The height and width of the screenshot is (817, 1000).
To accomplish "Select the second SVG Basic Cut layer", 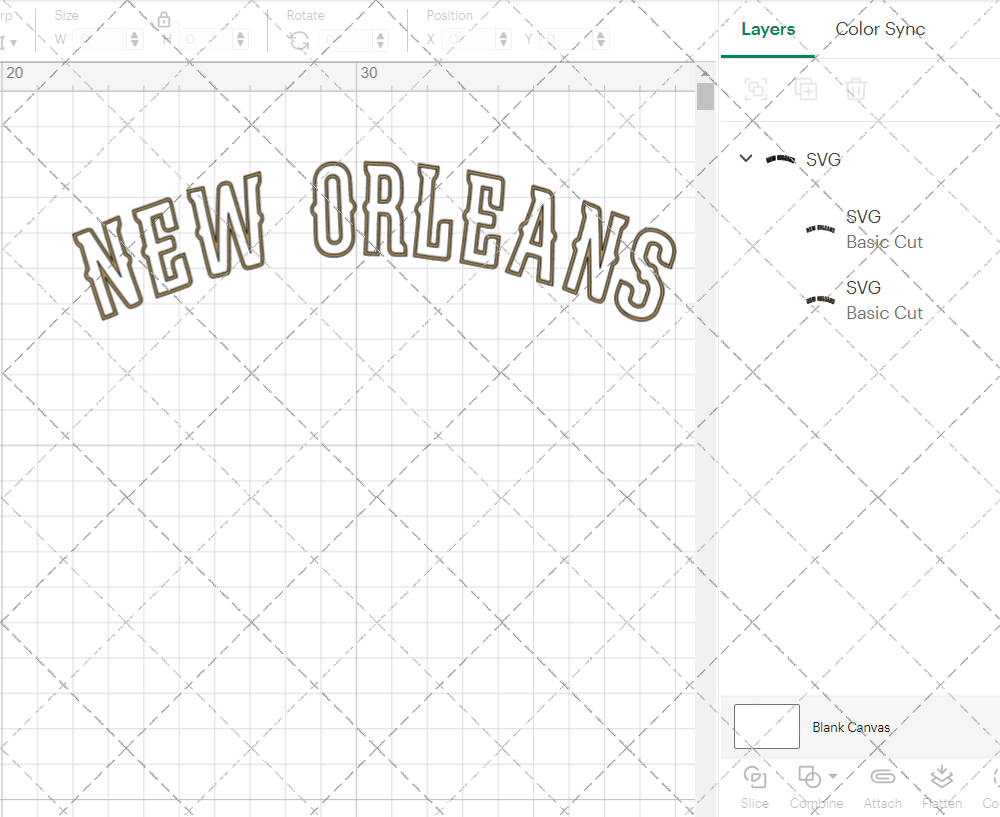I will pos(860,300).
